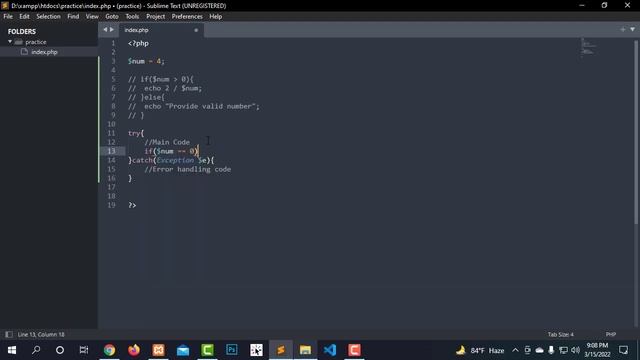Open Firefox from taskbar
The image size is (640, 360).
[x=133, y=350]
